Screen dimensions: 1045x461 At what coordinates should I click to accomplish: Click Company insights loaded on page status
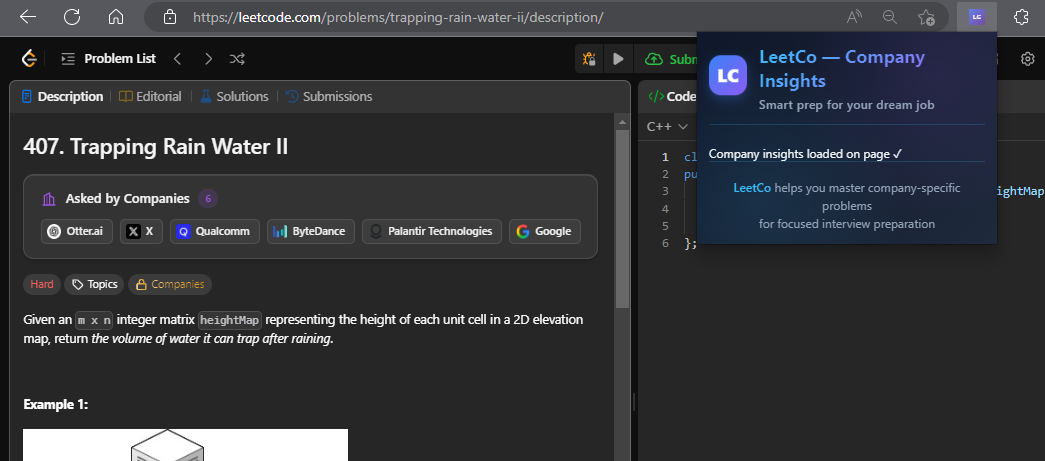point(805,154)
